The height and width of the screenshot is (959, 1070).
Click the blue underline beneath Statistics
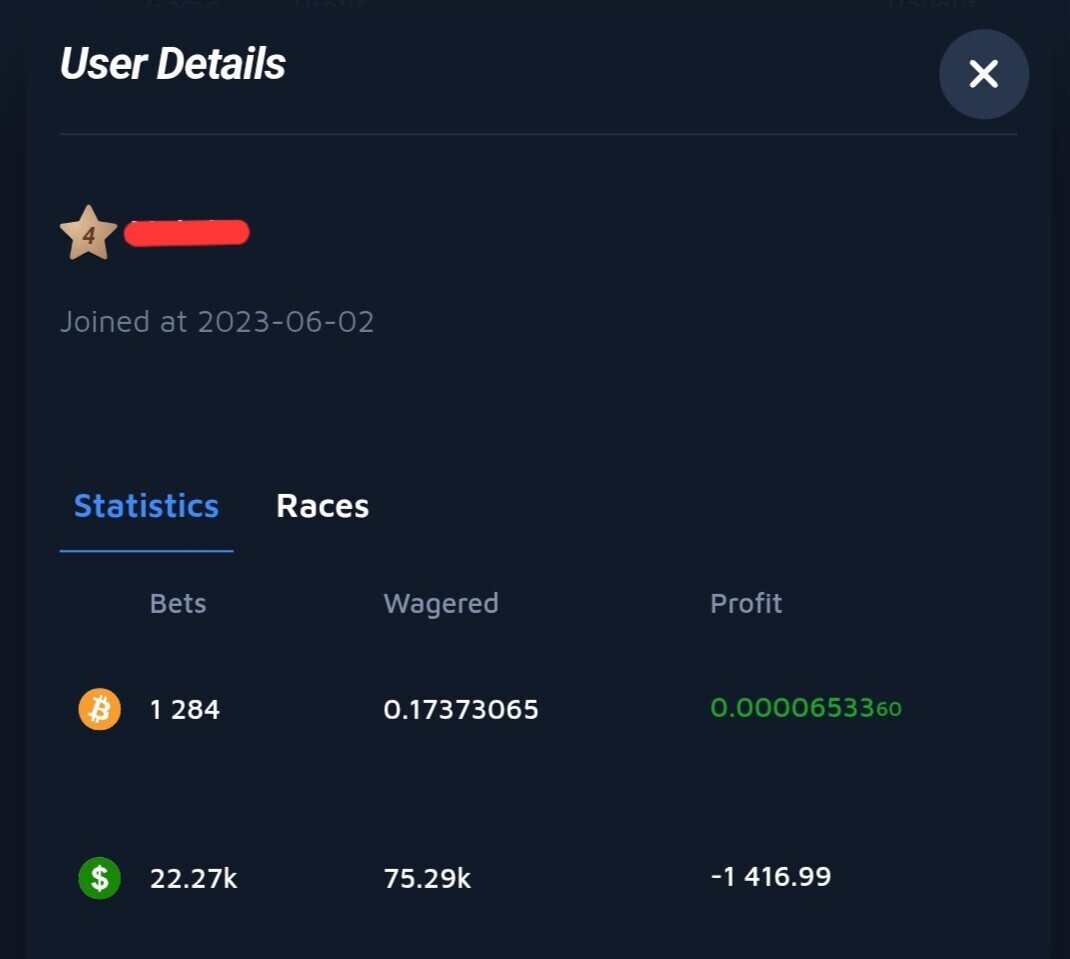click(x=146, y=550)
